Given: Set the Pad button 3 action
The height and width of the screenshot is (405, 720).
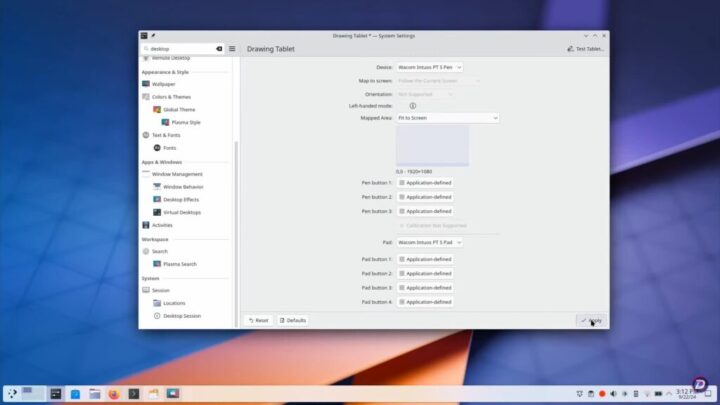Looking at the screenshot, I should point(425,288).
